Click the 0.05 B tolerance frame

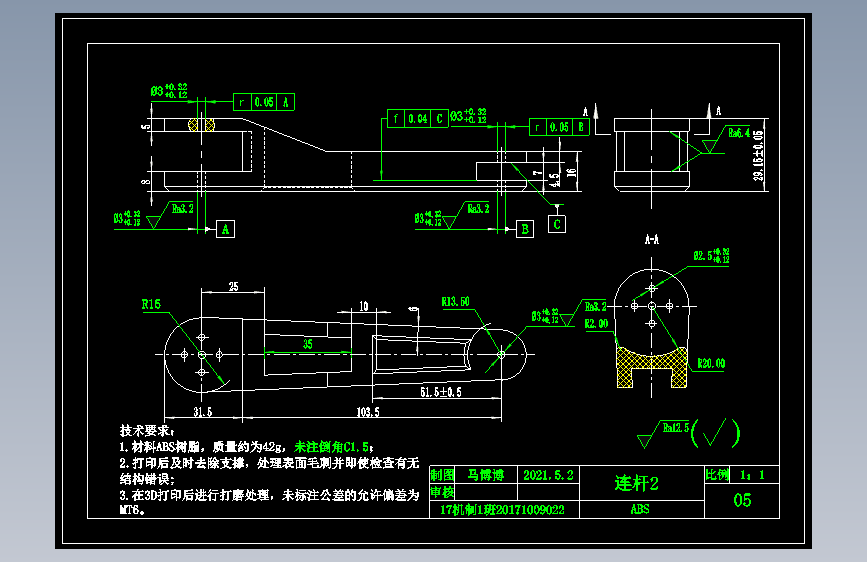point(559,127)
